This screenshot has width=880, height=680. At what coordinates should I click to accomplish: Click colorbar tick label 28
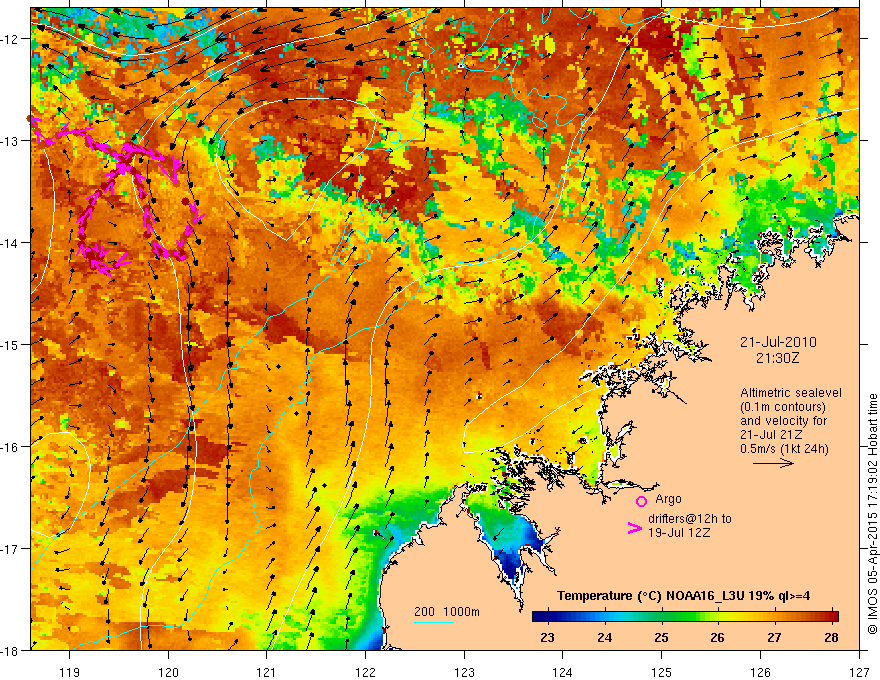point(831,637)
